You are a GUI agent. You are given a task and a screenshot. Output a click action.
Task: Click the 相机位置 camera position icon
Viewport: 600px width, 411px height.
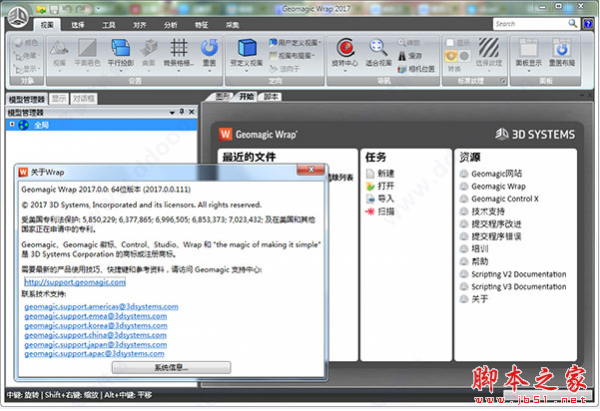[x=402, y=69]
